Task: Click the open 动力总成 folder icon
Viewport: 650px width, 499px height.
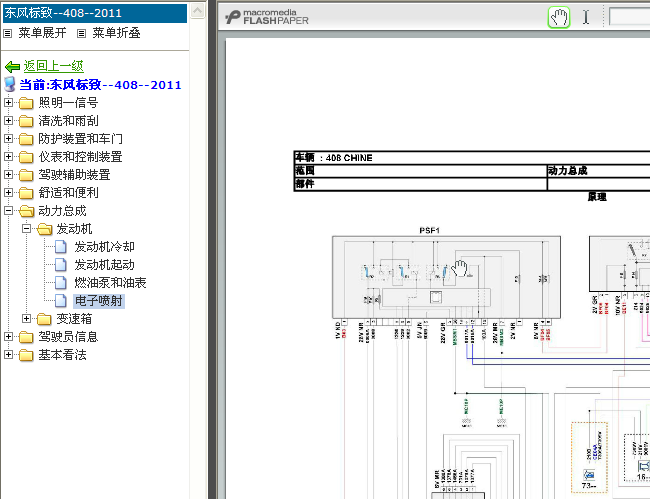Action: click(x=27, y=211)
